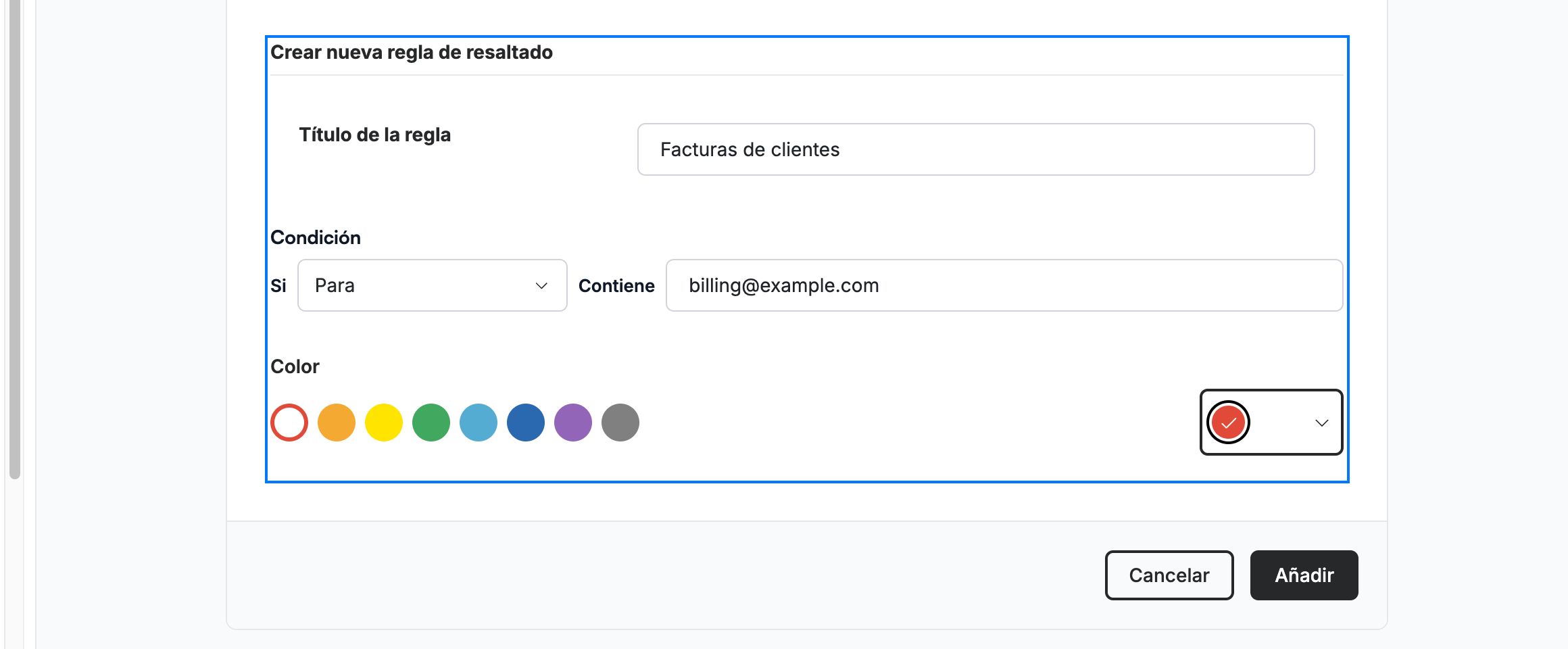Click into the billing@example.com text field
Image resolution: width=1568 pixels, height=649 pixels.
tap(1004, 285)
